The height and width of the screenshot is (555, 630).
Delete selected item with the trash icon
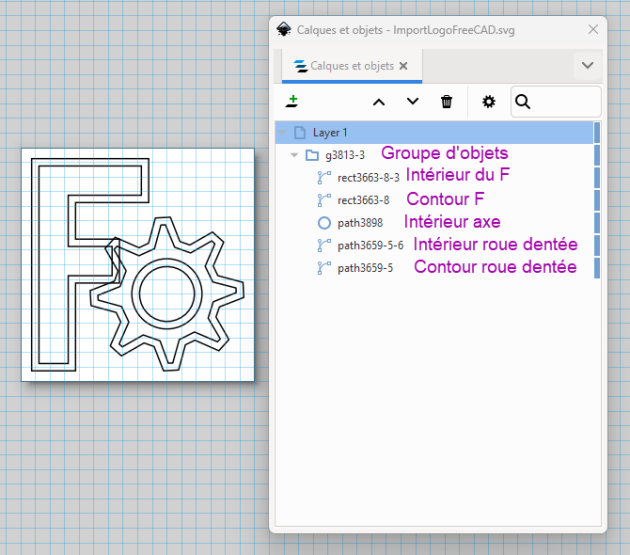[x=447, y=101]
